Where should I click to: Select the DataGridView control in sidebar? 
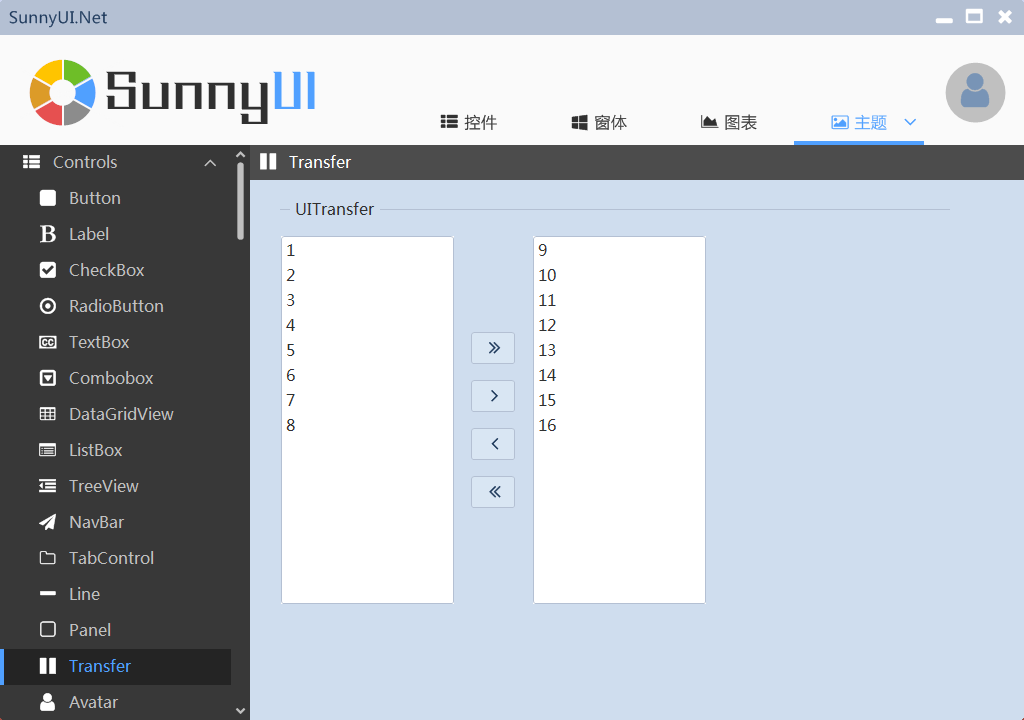pos(121,414)
